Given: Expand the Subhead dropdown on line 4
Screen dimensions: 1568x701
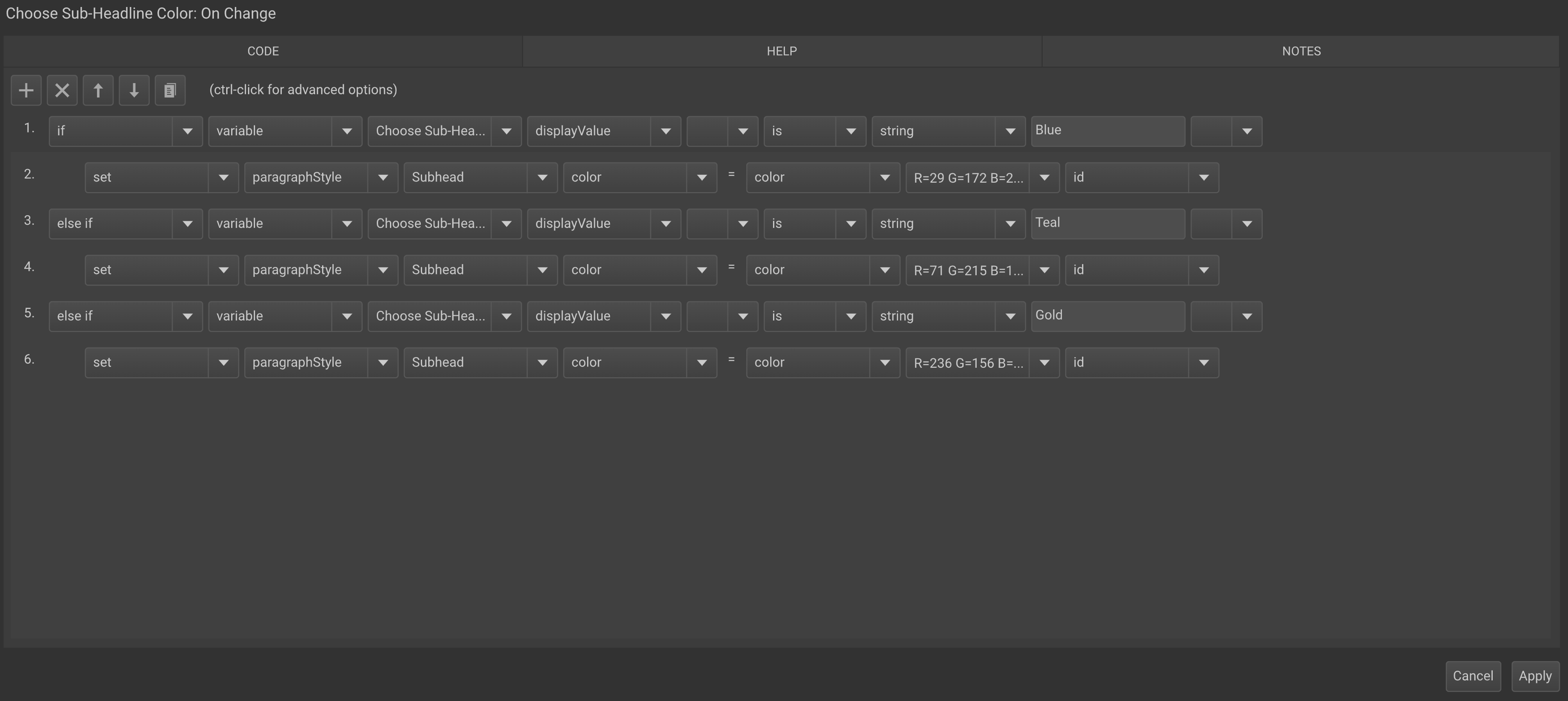Looking at the screenshot, I should [480, 270].
